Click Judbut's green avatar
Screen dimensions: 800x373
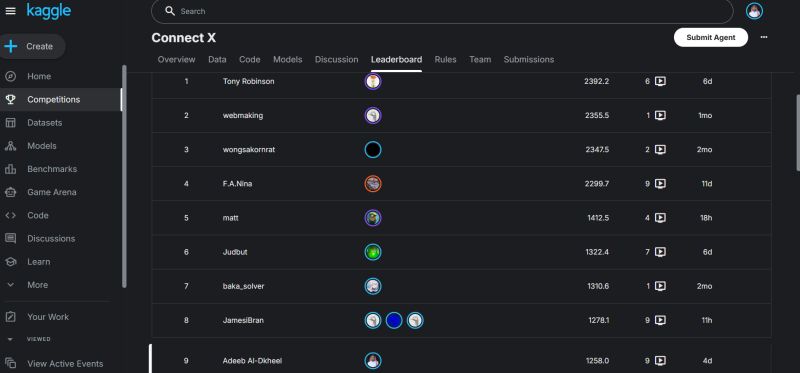pos(373,252)
